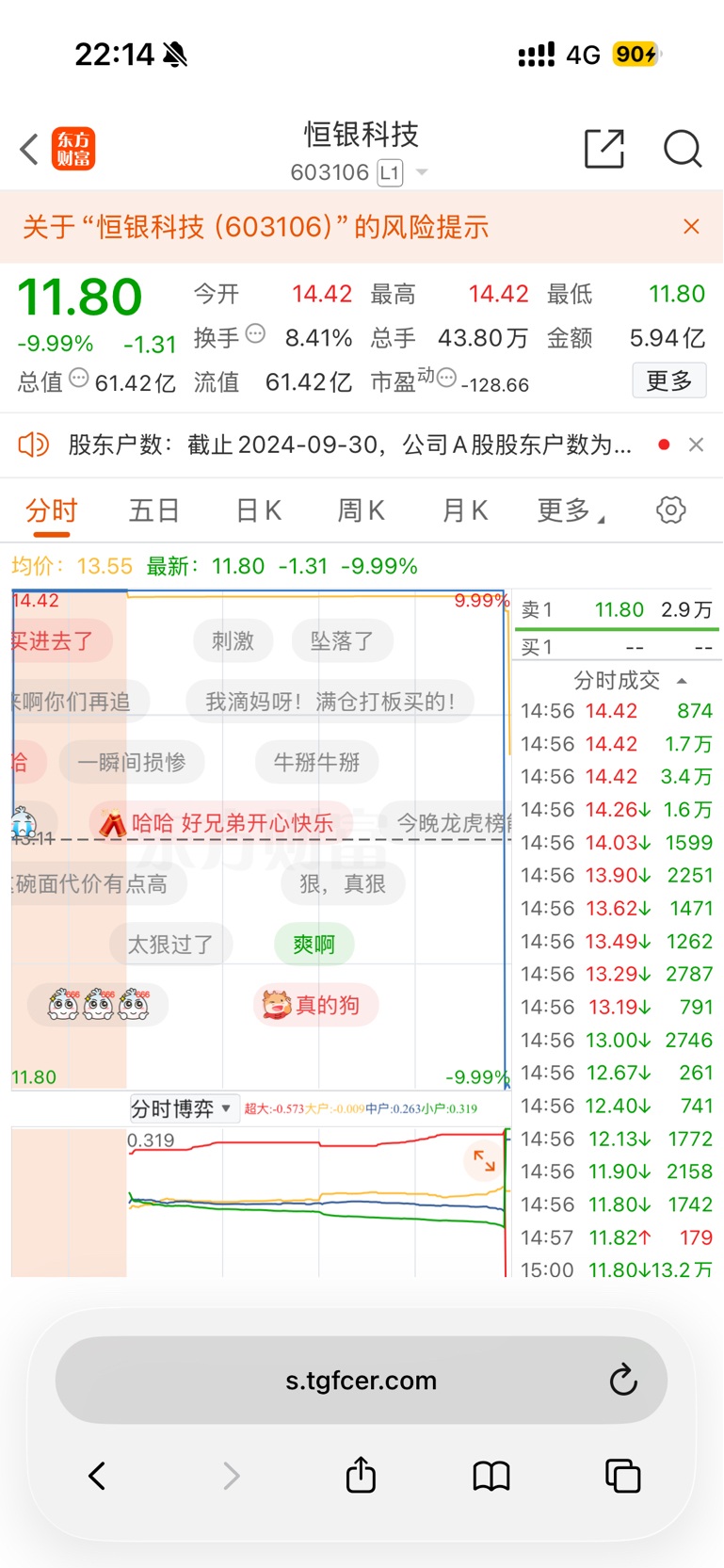Tap the 一瞬间损惨 comment bubble
This screenshot has height=1568, width=724.
pos(132,762)
